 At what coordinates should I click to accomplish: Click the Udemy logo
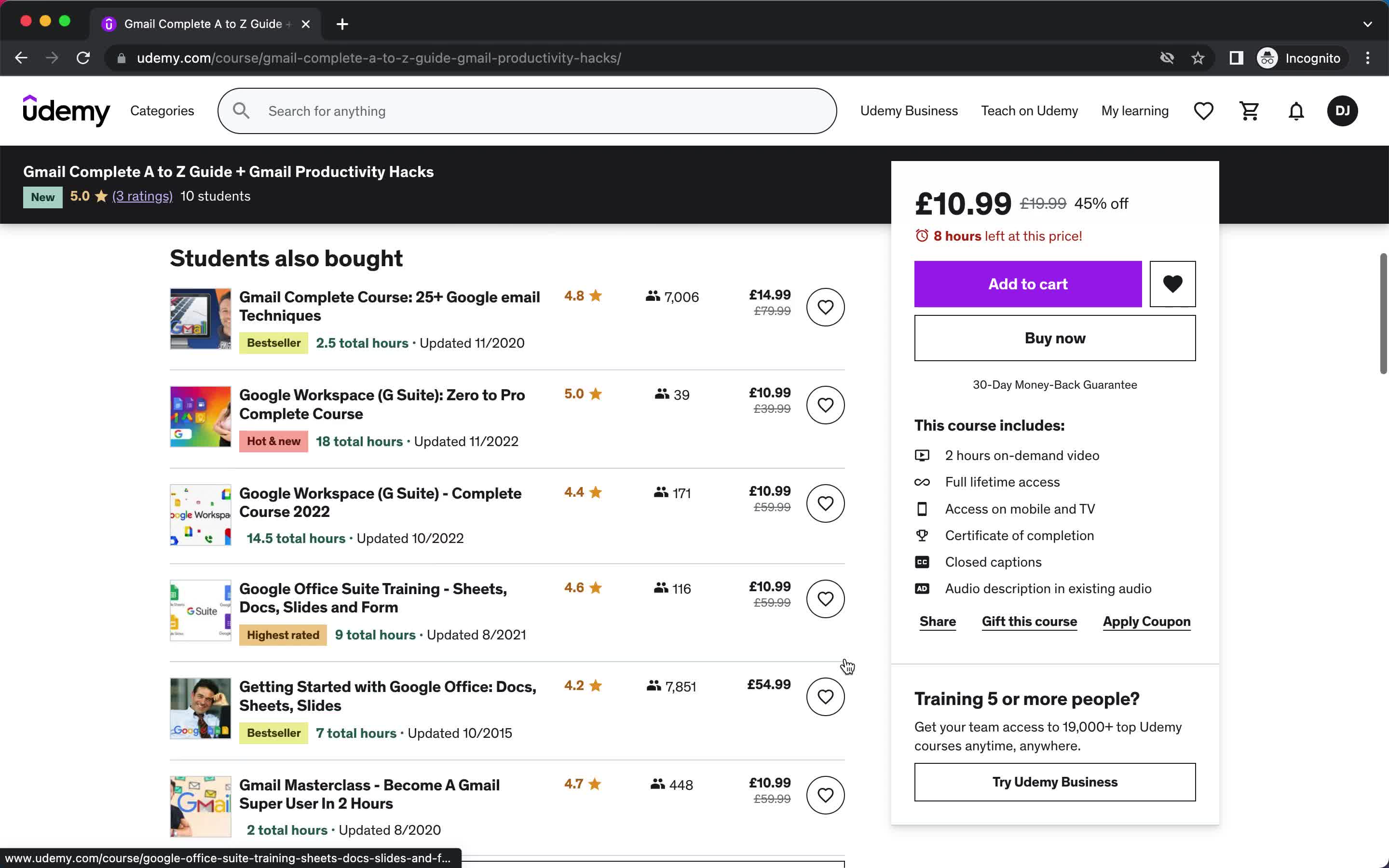click(66, 111)
